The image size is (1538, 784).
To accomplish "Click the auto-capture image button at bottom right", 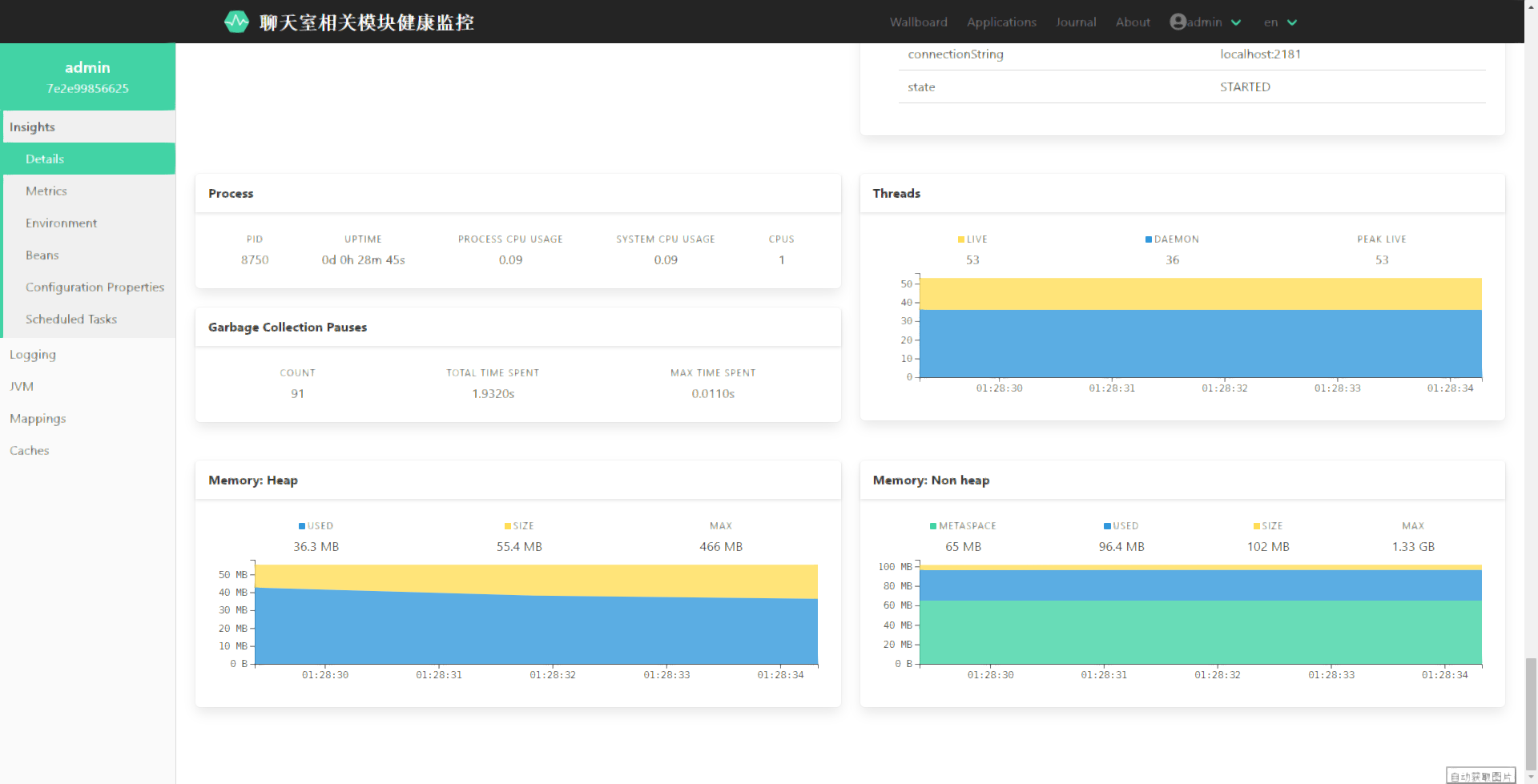I will point(1480,776).
